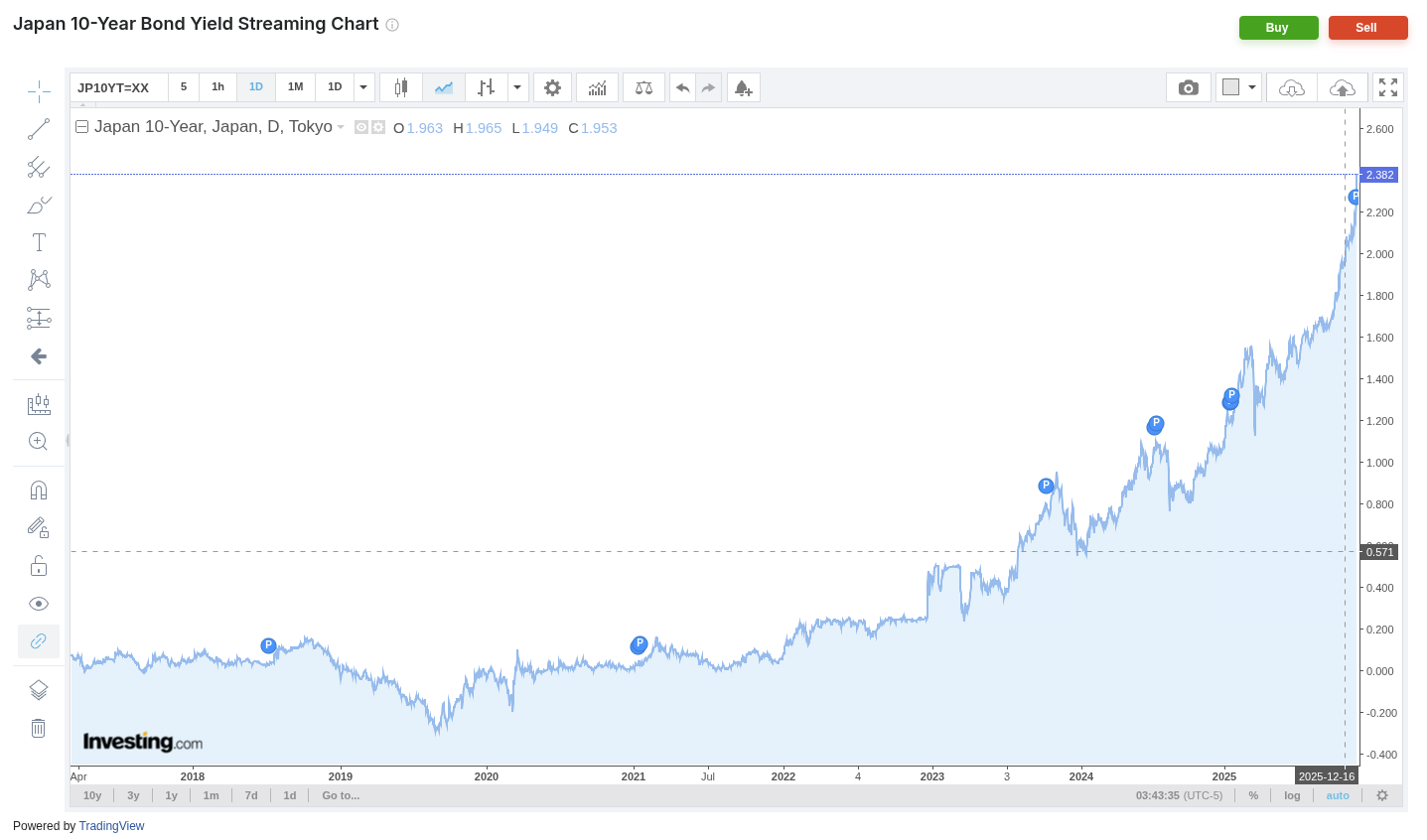
Task: Select the 5 minute interval
Action: pyautogui.click(x=184, y=87)
